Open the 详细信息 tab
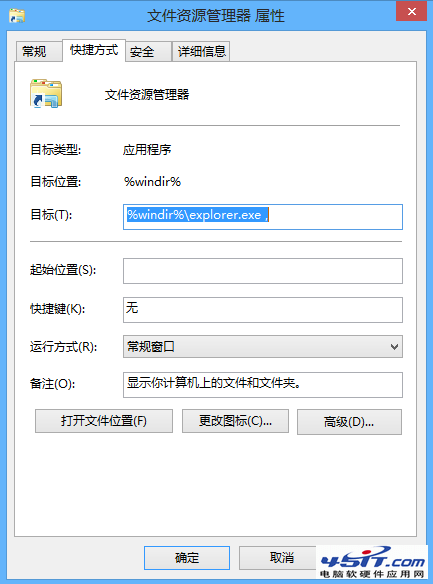 pos(201,51)
